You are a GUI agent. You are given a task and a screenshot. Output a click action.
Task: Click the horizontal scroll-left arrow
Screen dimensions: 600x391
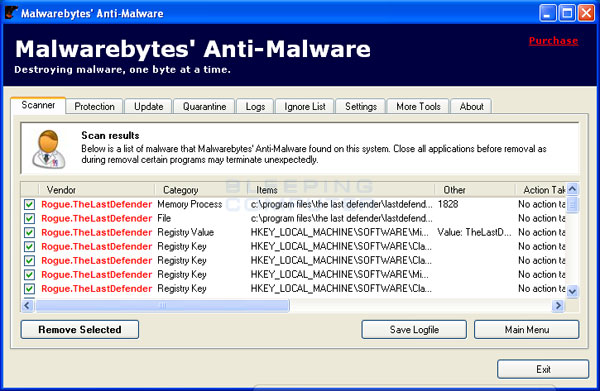[x=28, y=305]
